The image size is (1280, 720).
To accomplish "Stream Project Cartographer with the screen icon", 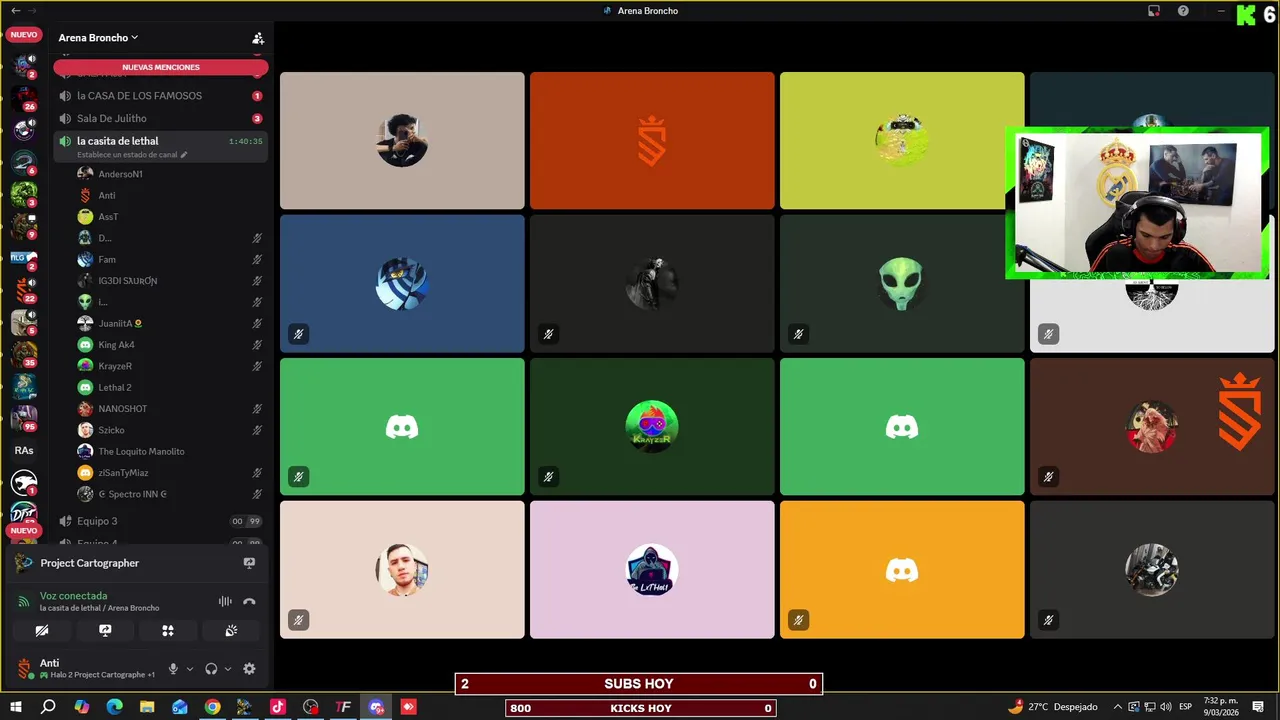I will 249,563.
